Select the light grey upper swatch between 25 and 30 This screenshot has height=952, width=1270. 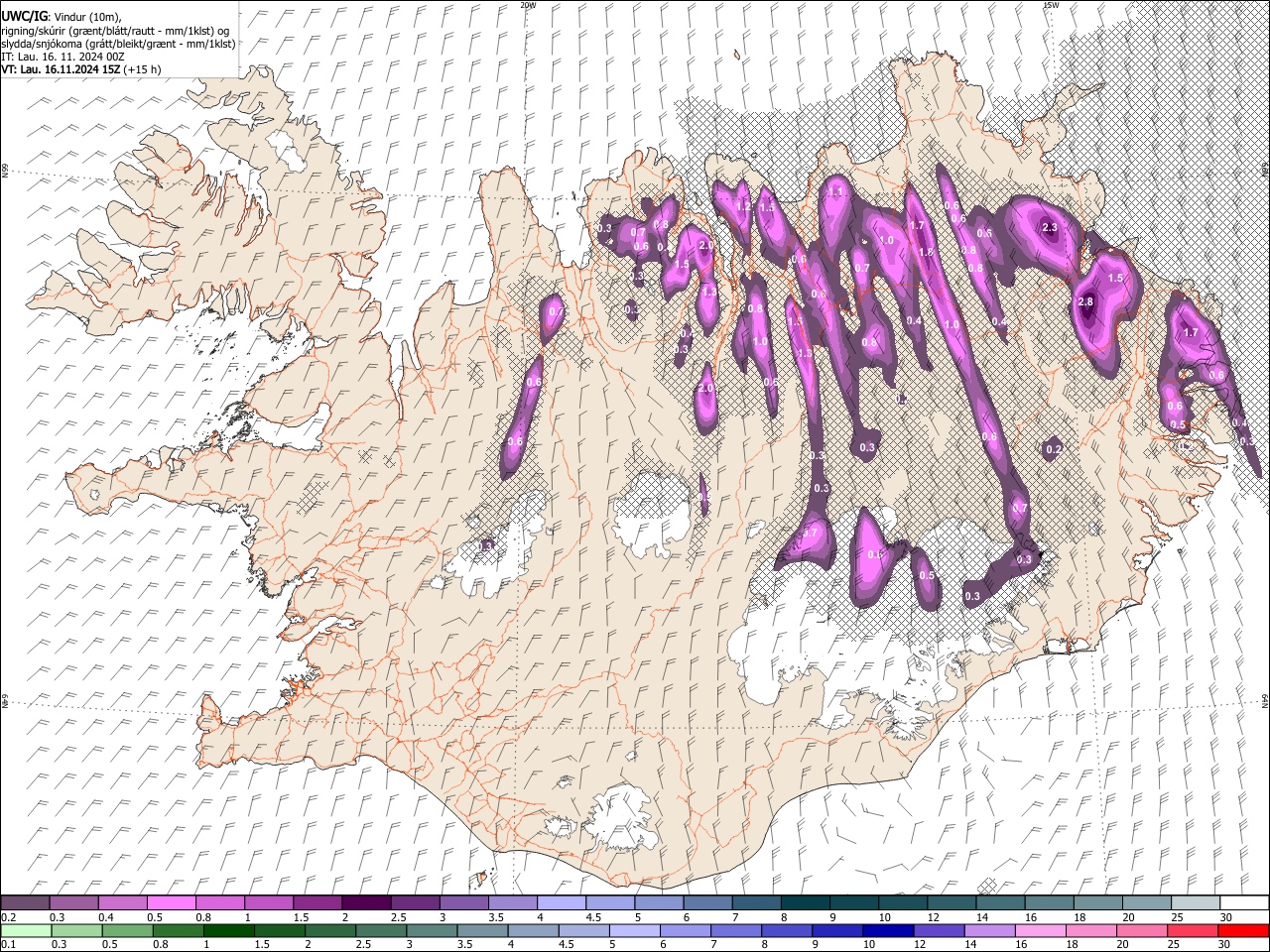[x=1195, y=903]
